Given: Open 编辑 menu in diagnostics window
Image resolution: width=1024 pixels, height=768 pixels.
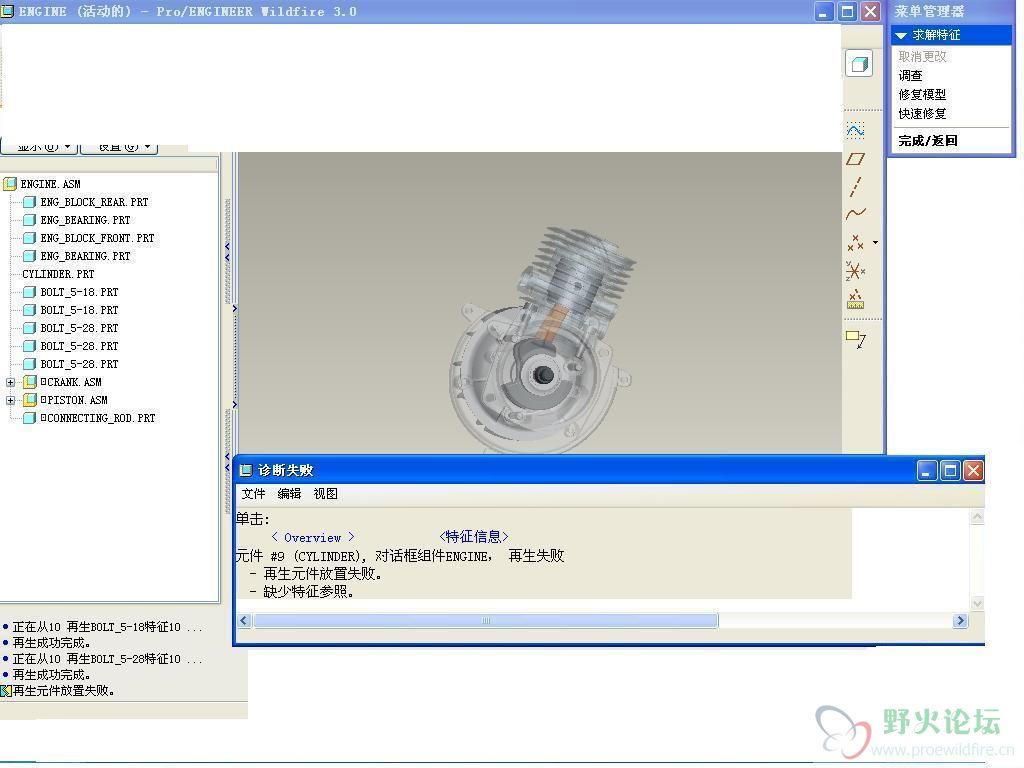Looking at the screenshot, I should [289, 494].
